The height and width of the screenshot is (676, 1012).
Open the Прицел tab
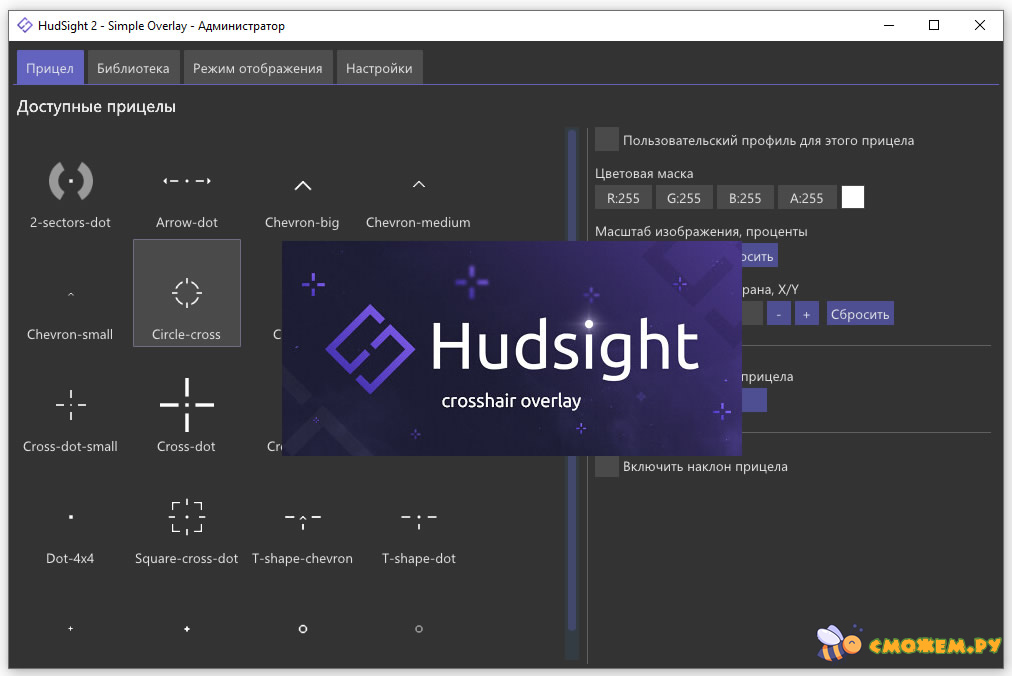50,68
